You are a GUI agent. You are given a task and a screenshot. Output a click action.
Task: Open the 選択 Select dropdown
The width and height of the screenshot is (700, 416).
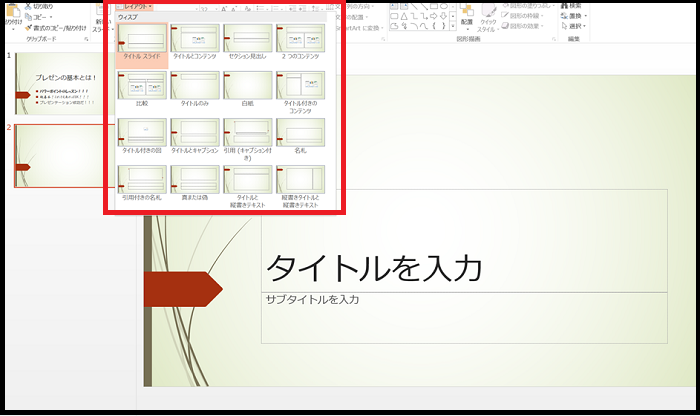point(573,26)
